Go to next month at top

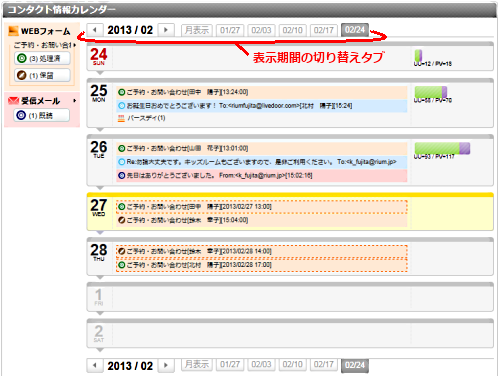click(x=166, y=30)
